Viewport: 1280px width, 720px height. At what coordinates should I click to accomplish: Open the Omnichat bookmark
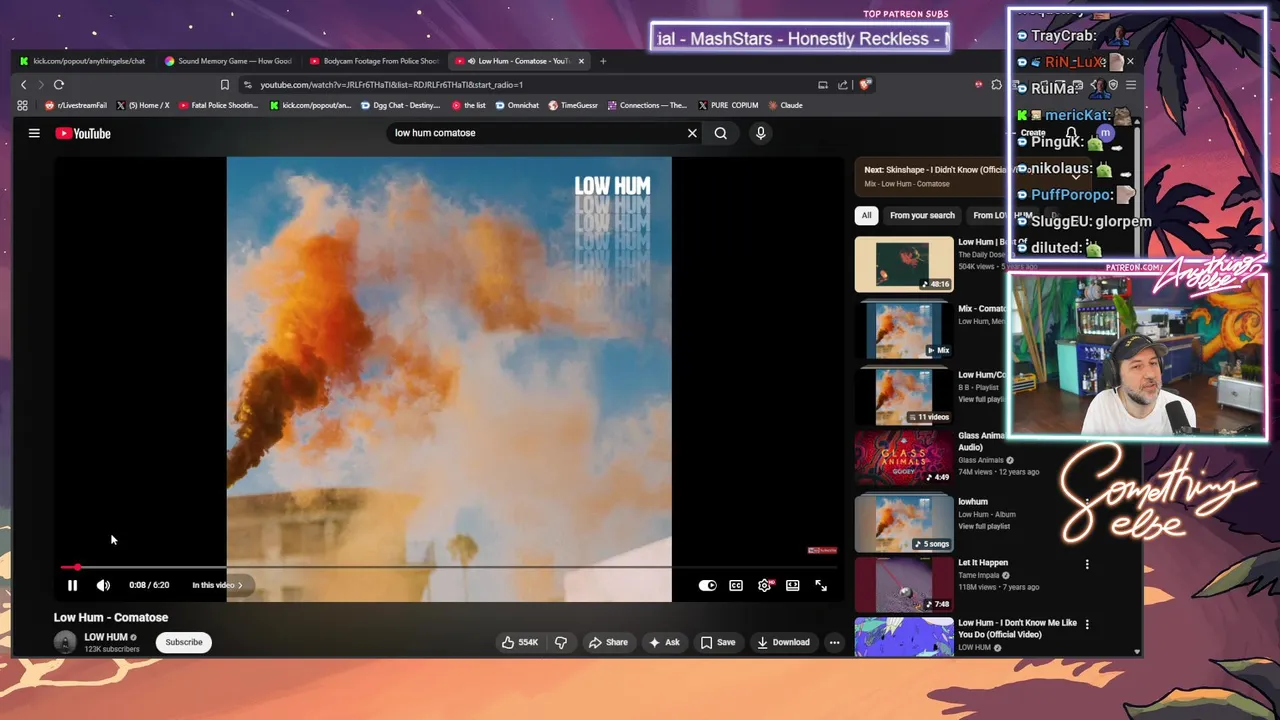pyautogui.click(x=517, y=105)
